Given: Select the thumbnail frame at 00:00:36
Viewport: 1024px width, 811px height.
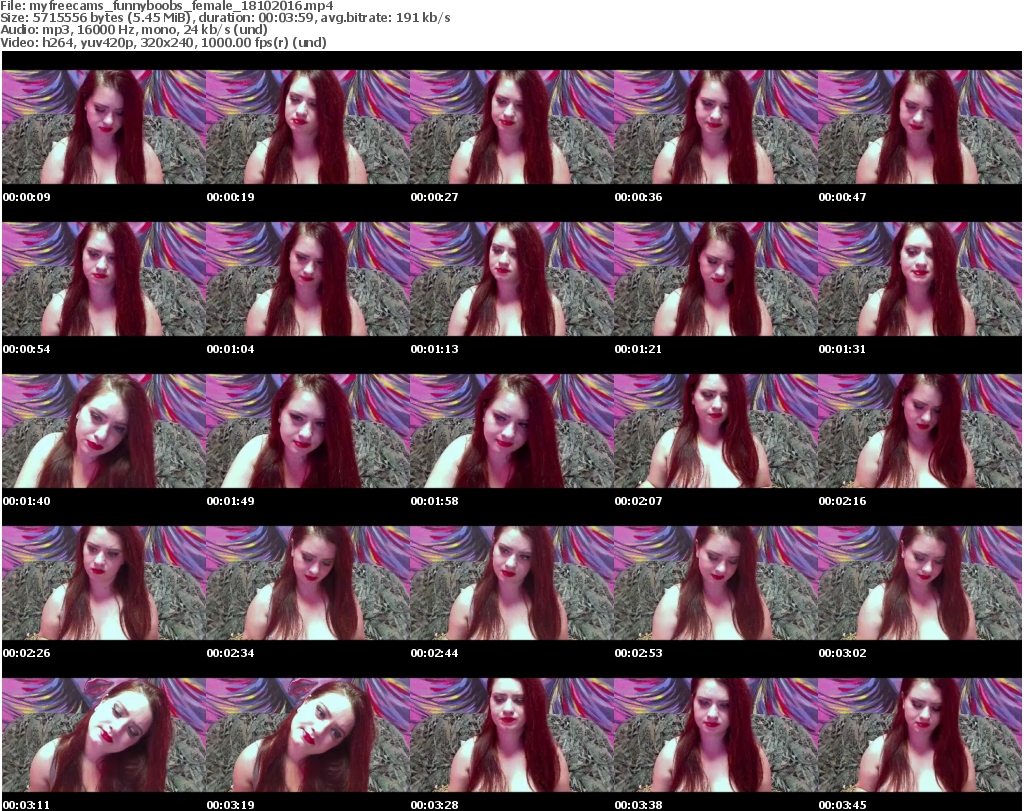Looking at the screenshot, I should [716, 127].
